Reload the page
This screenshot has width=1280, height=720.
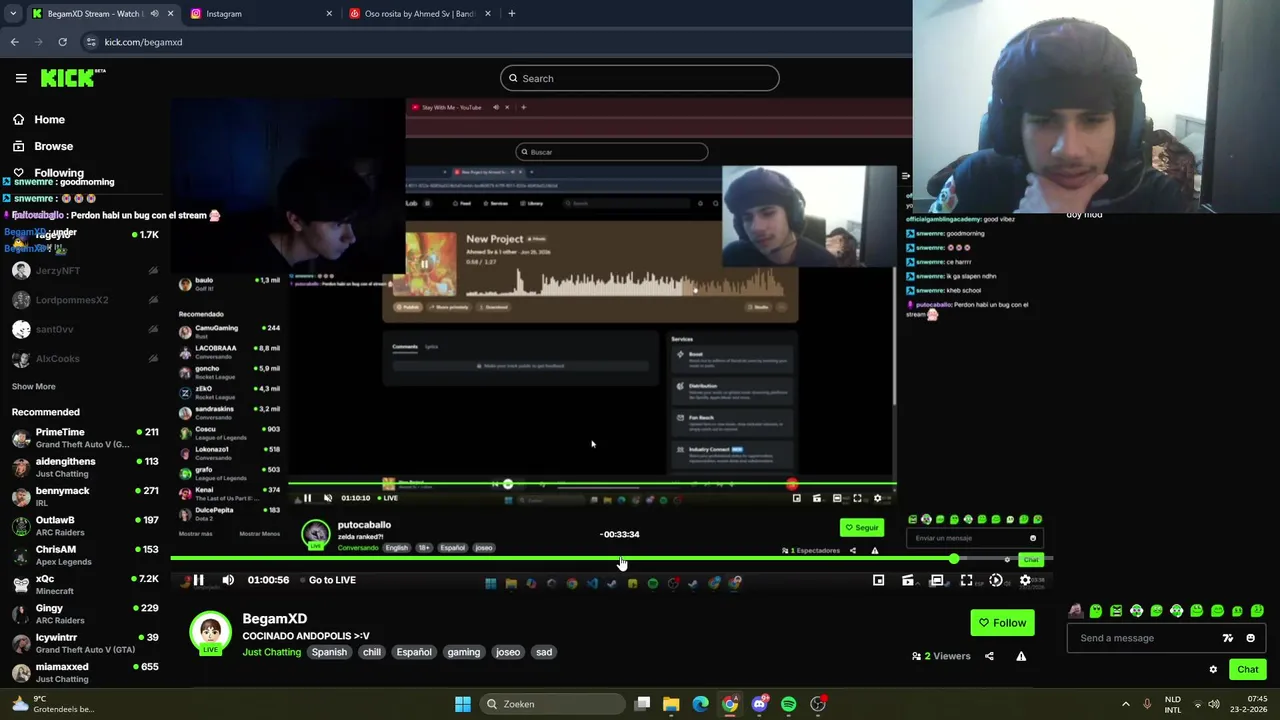(x=62, y=42)
